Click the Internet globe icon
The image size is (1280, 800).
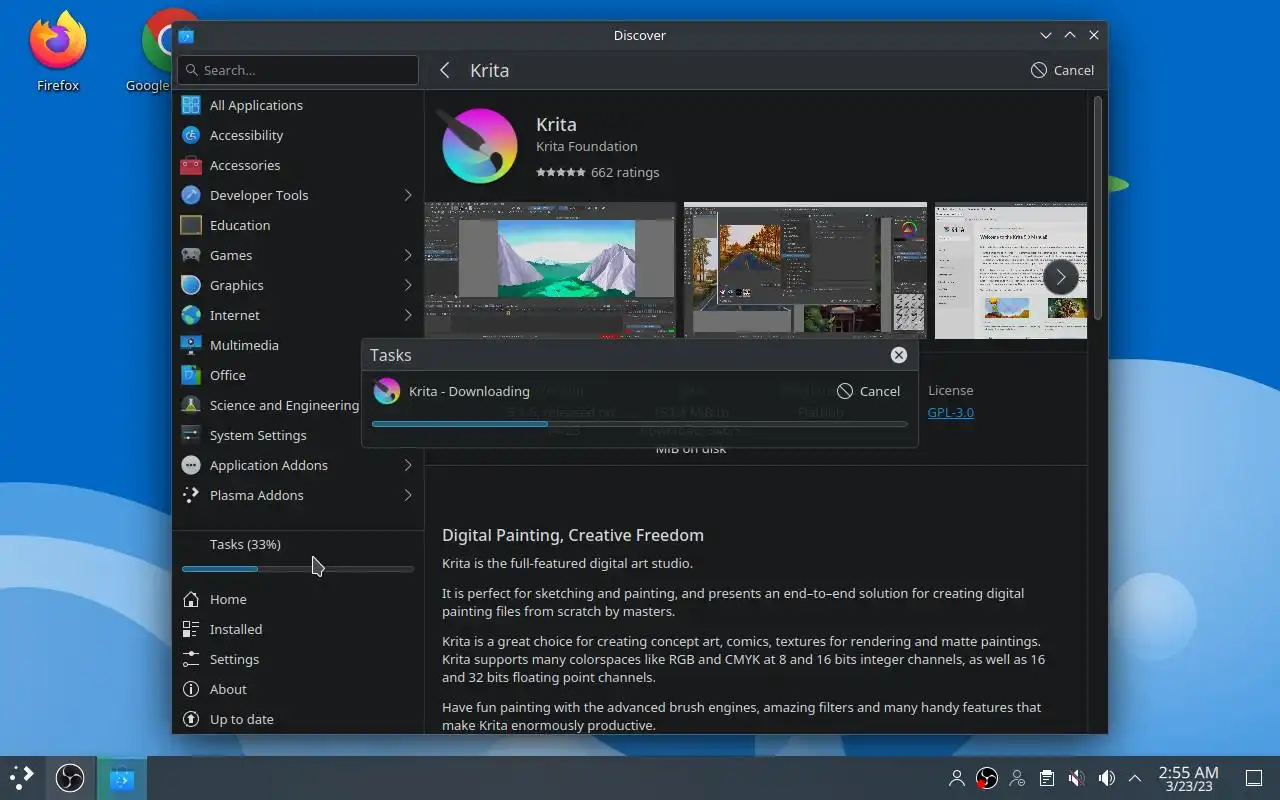pos(191,315)
